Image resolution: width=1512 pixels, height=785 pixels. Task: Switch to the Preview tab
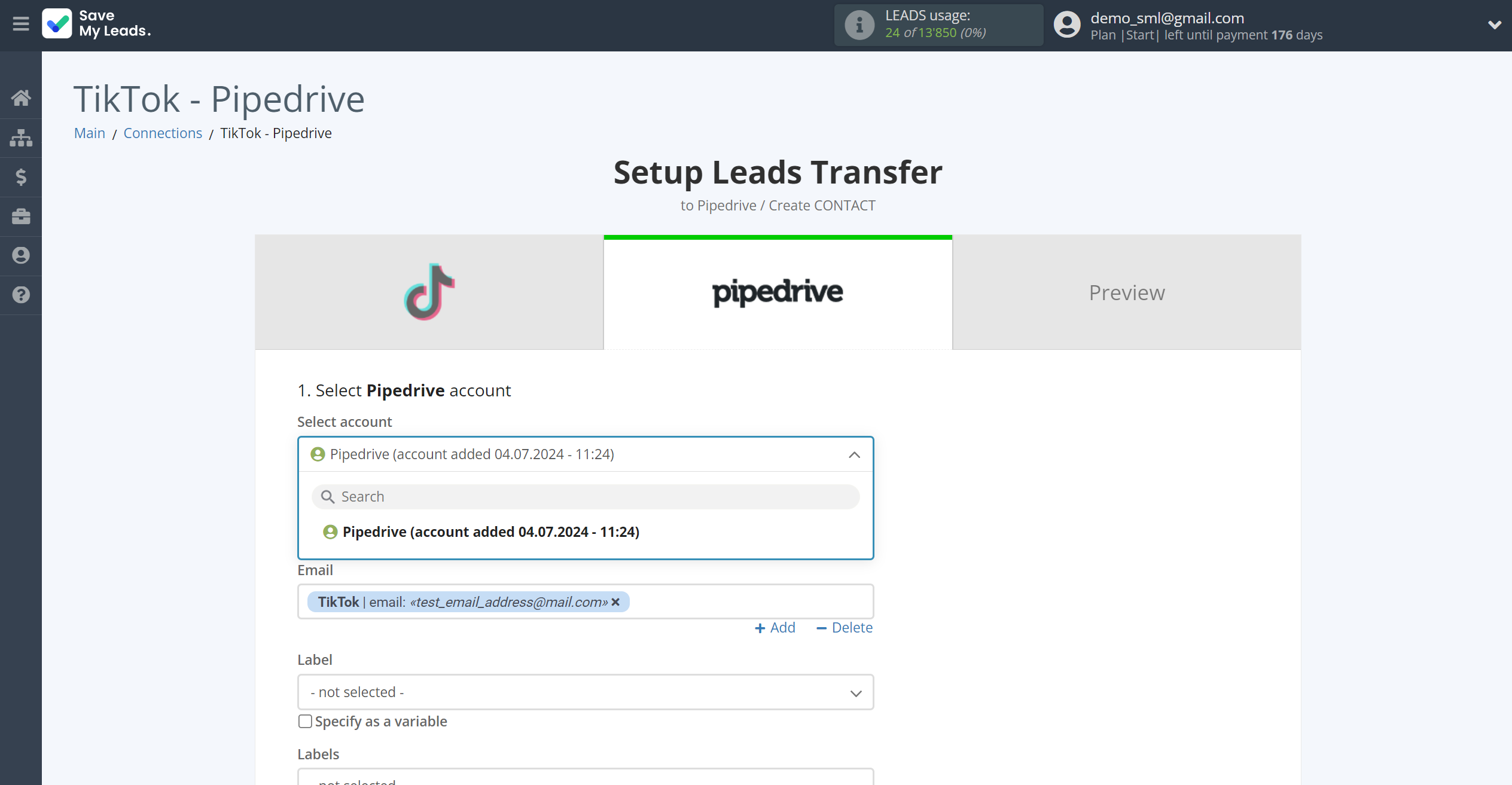[x=1127, y=292]
